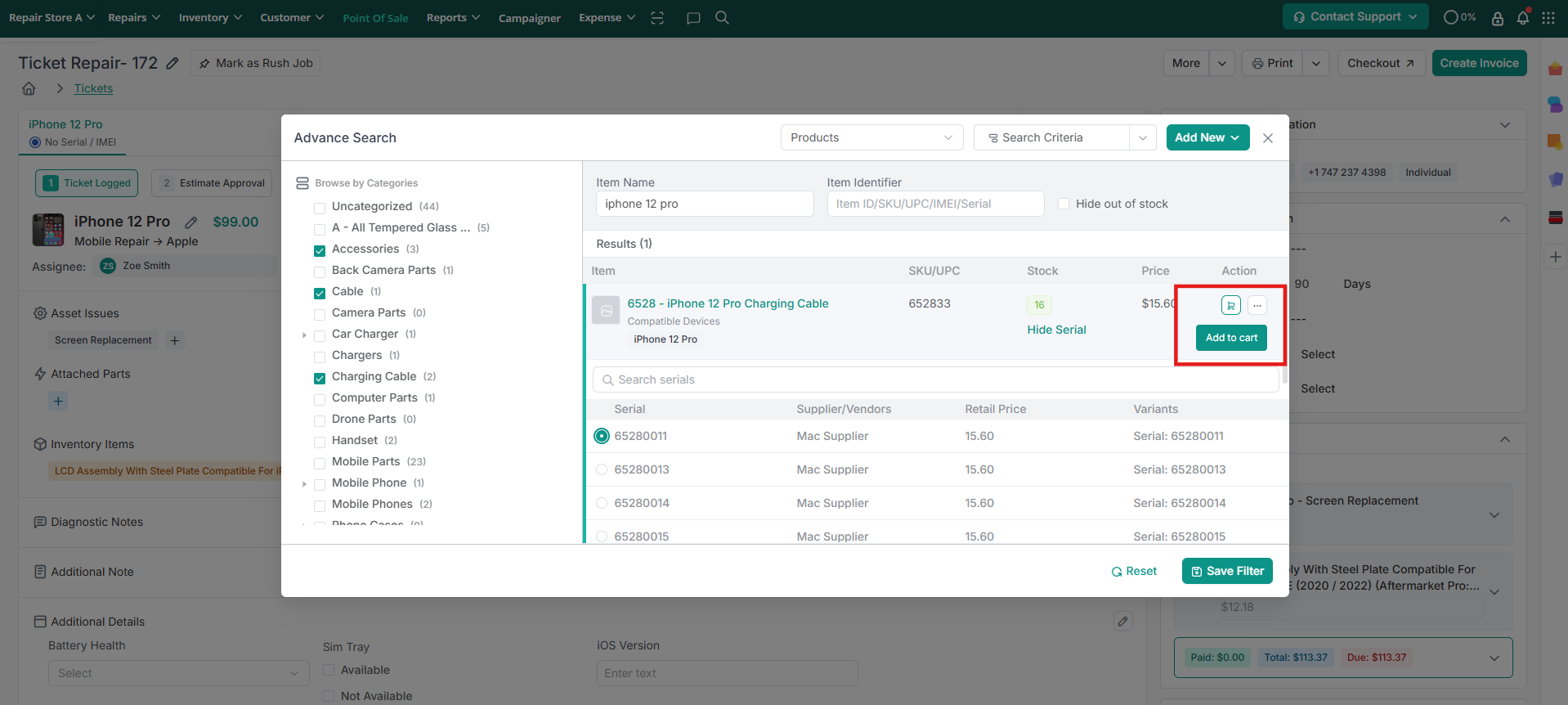
Task: Open the Print dropdown arrow
Action: pos(1315,63)
